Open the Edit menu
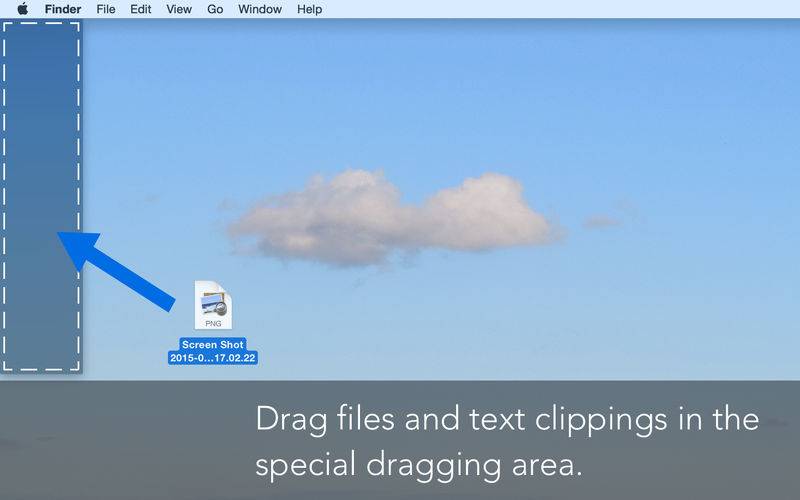This screenshot has height=500, width=800. [140, 9]
